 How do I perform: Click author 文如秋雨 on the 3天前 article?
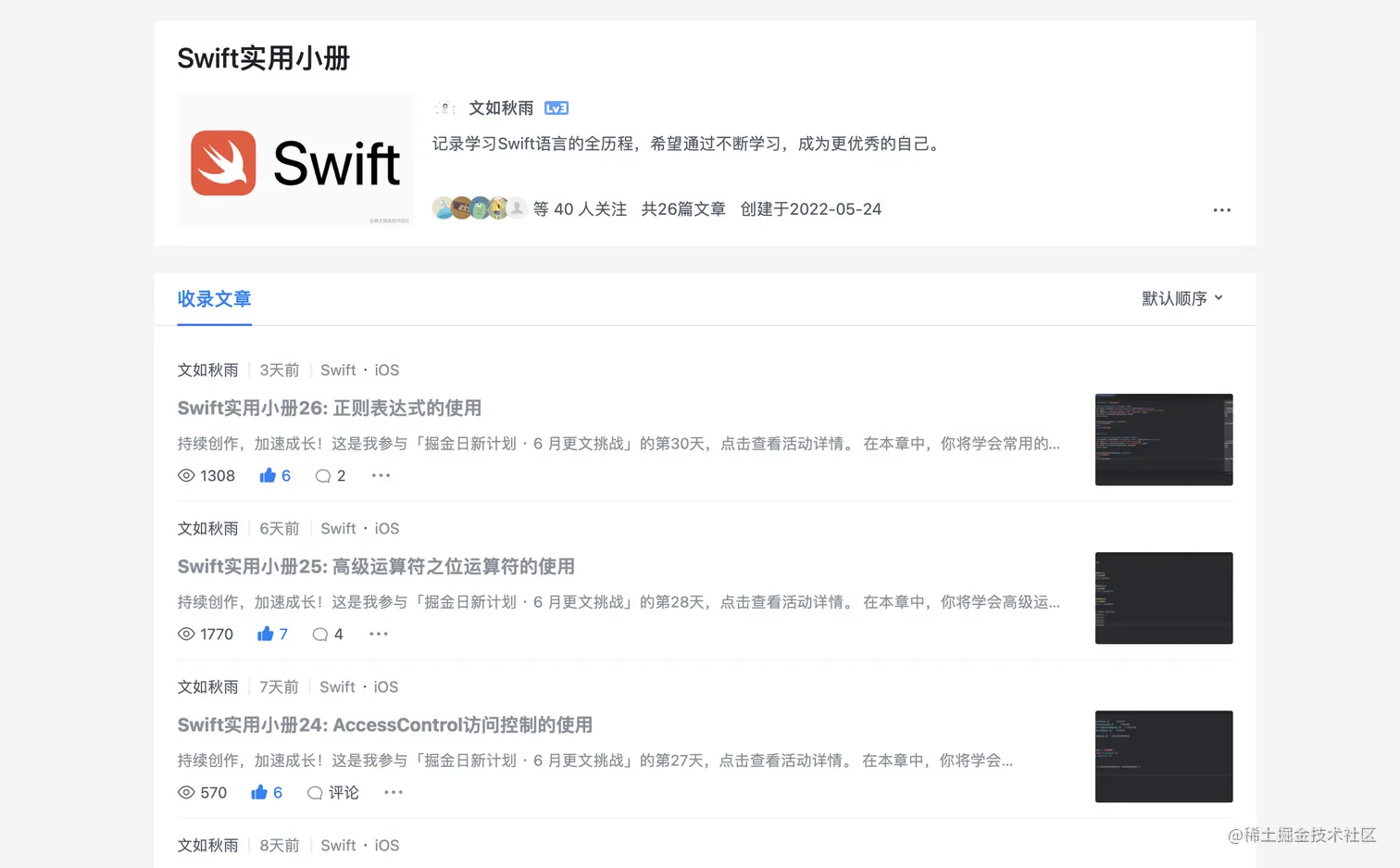[207, 370]
